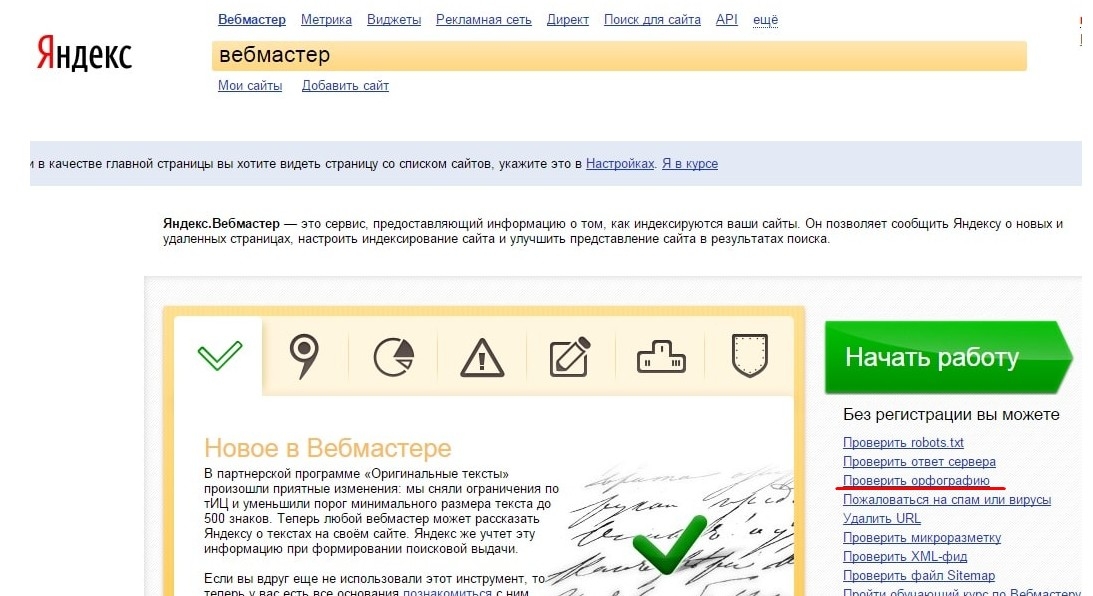Open the Вебмастер menu item
Screen dimensions: 1093x596
coord(252,20)
